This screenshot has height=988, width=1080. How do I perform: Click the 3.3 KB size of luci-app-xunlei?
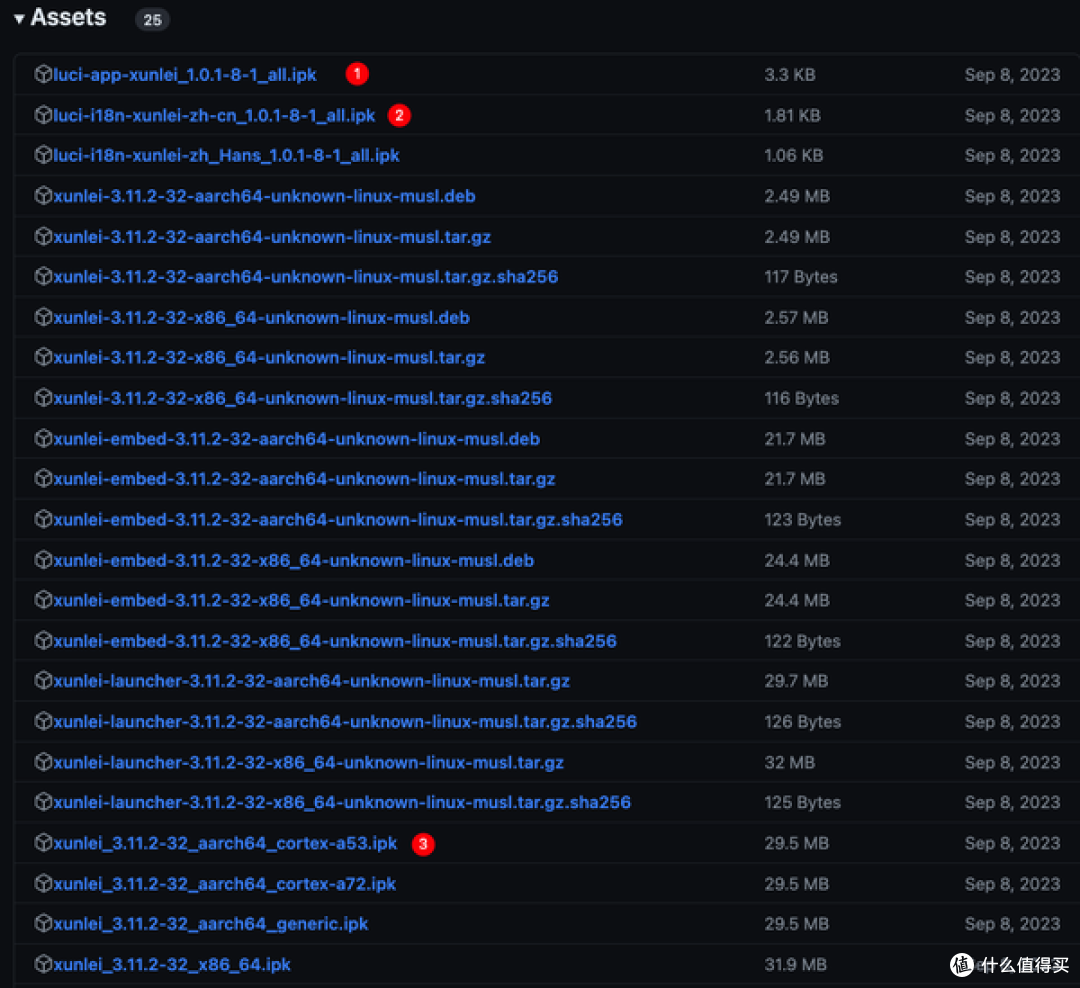click(790, 74)
